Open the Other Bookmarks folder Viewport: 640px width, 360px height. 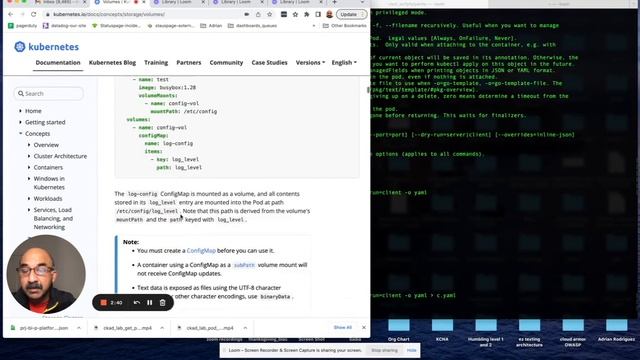point(345,26)
